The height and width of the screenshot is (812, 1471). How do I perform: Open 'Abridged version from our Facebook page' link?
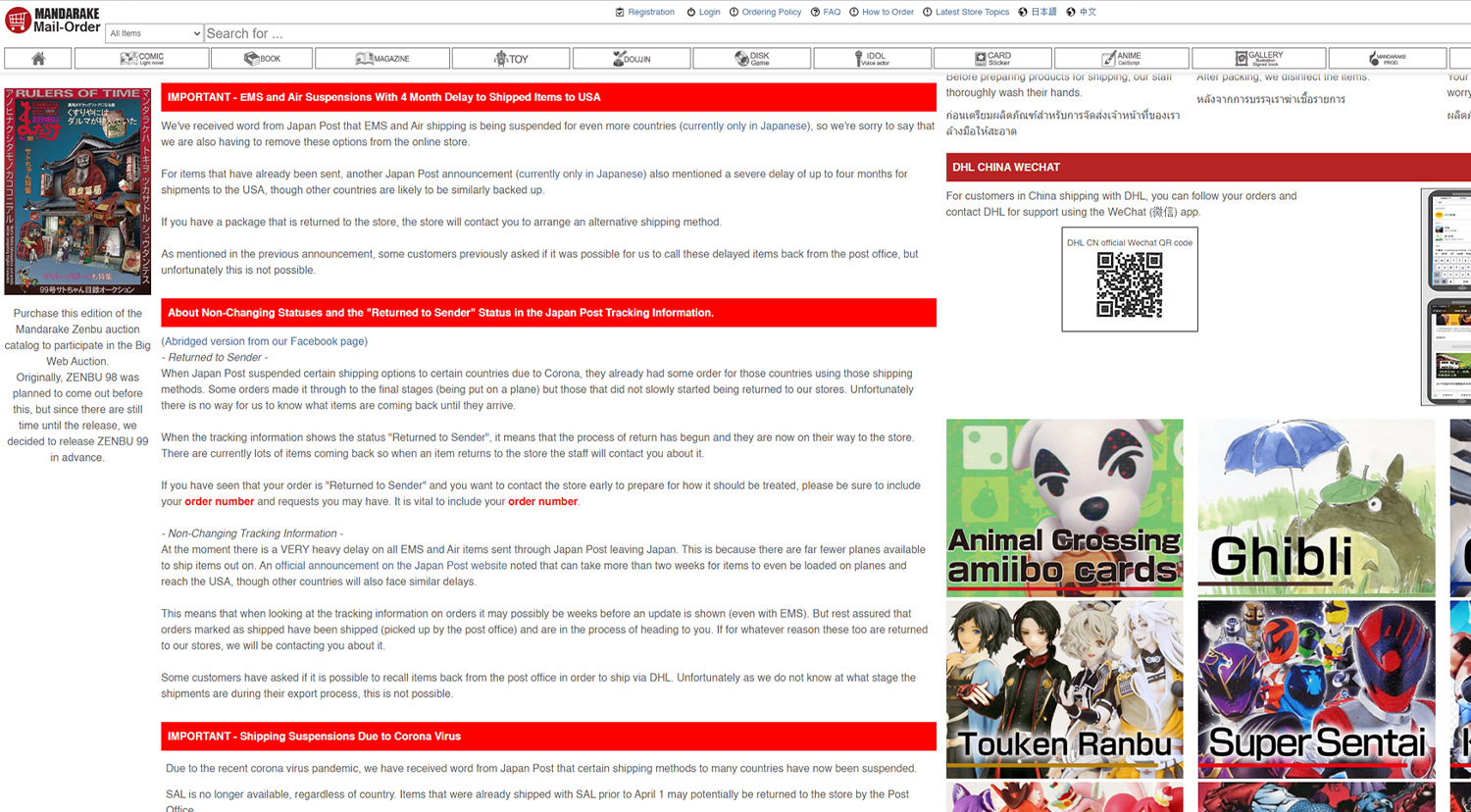pyautogui.click(x=265, y=341)
